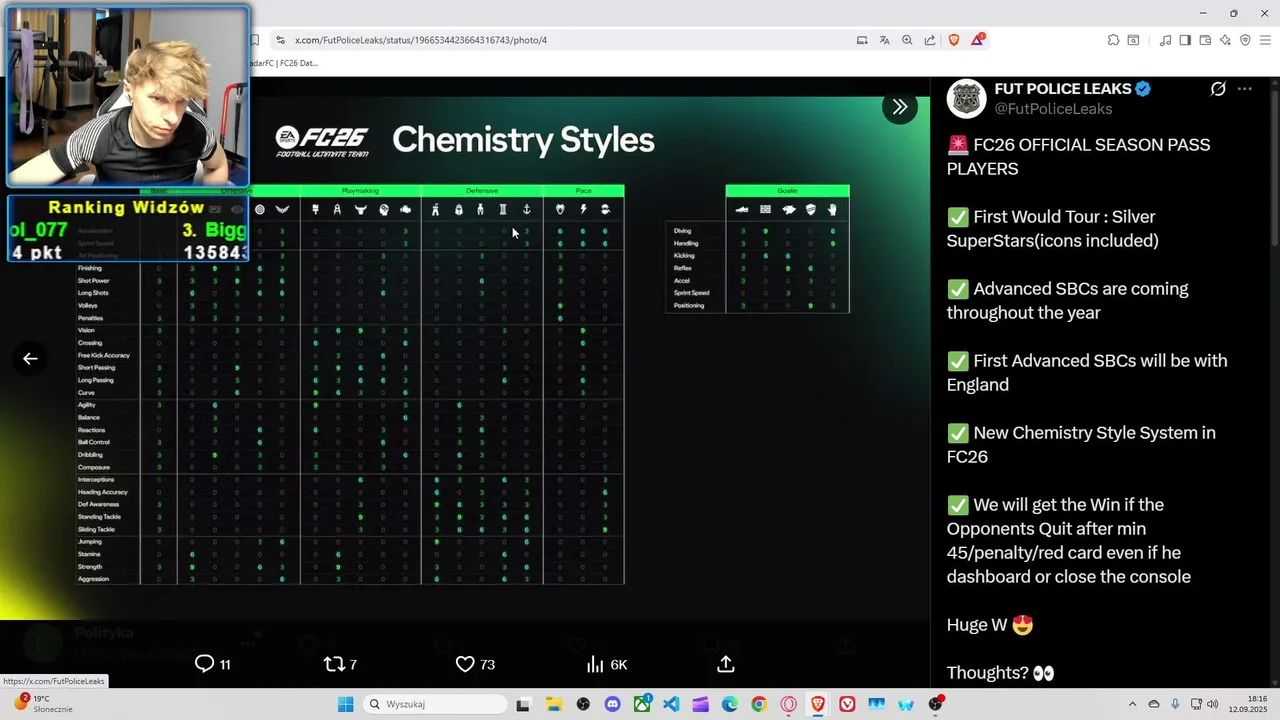Like the tweet showing 73 likes
The height and width of the screenshot is (720, 1280).
[475, 664]
